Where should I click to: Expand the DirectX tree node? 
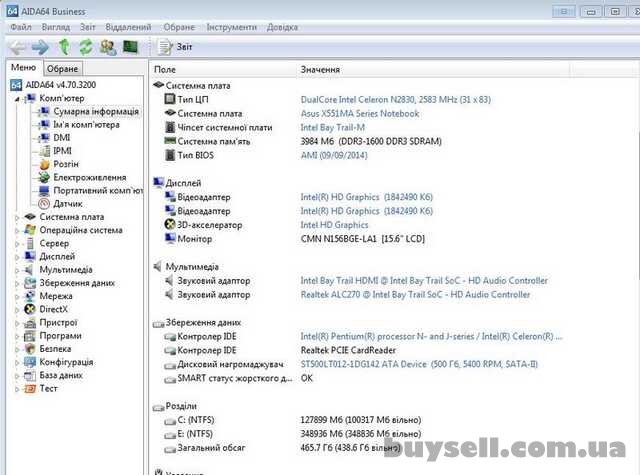point(17,310)
